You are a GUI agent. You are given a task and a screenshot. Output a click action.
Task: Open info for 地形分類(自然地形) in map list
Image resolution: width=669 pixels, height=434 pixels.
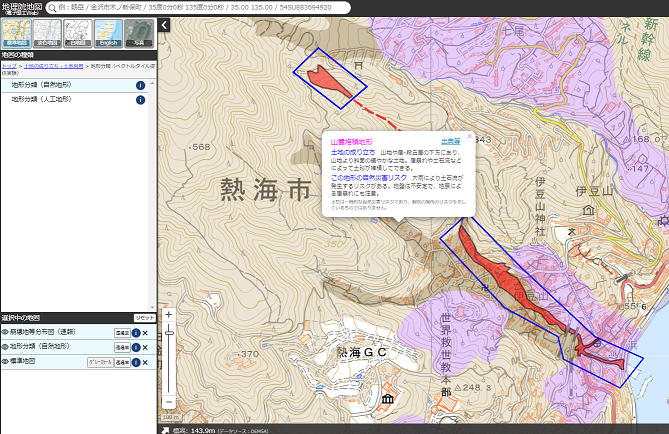139,86
